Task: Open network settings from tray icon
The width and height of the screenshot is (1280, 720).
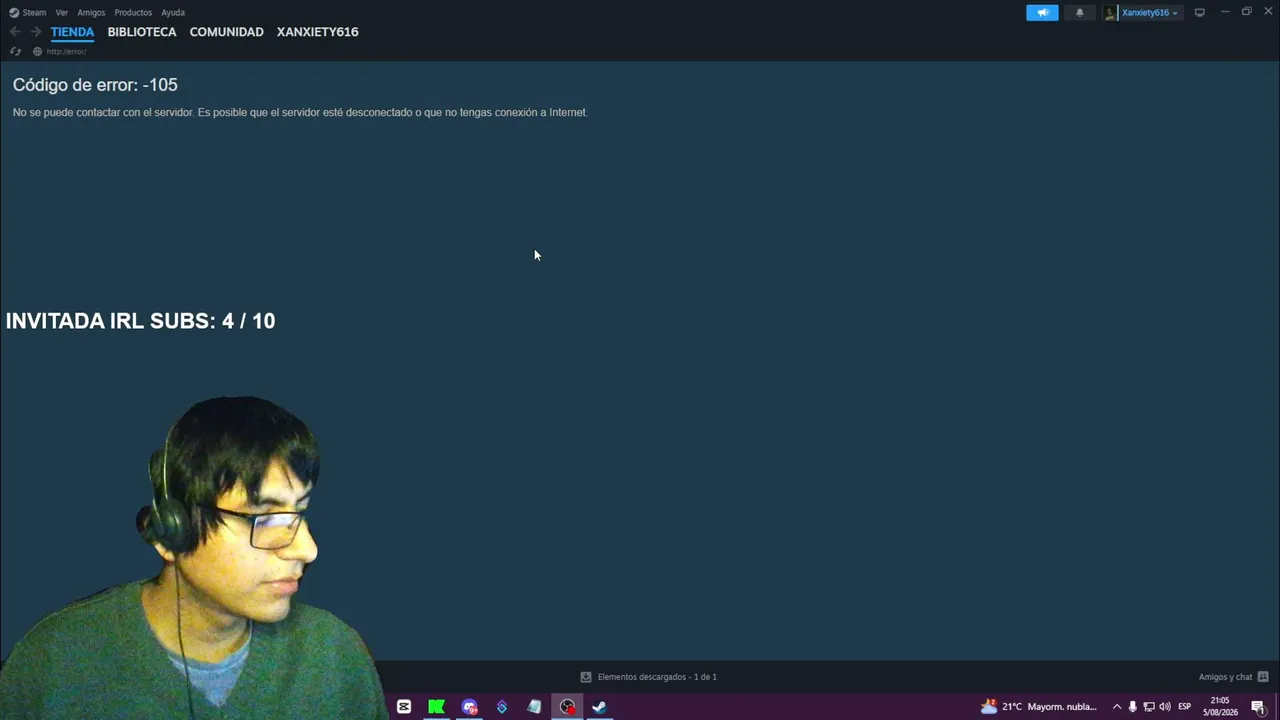Action: pos(1149,707)
